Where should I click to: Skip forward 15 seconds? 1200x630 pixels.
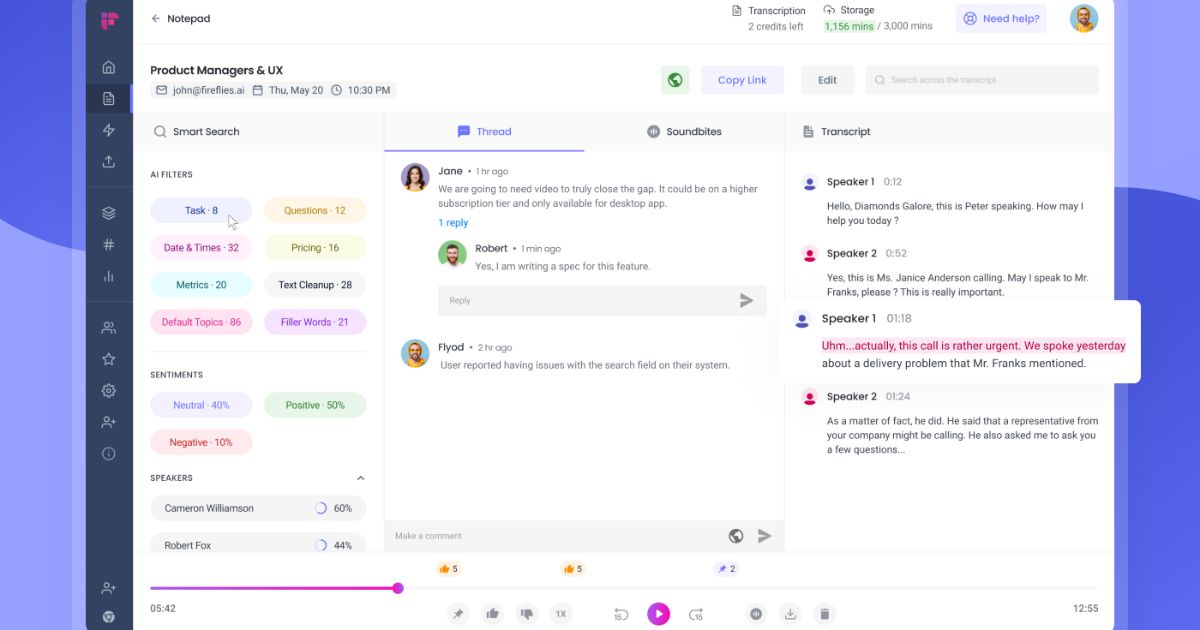[x=696, y=614]
